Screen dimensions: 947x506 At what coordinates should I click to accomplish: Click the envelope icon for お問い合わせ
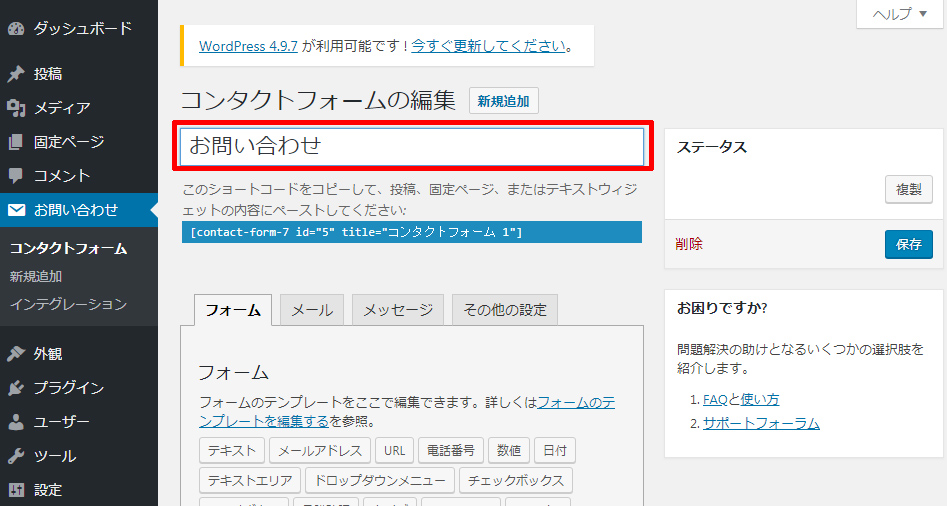16,210
